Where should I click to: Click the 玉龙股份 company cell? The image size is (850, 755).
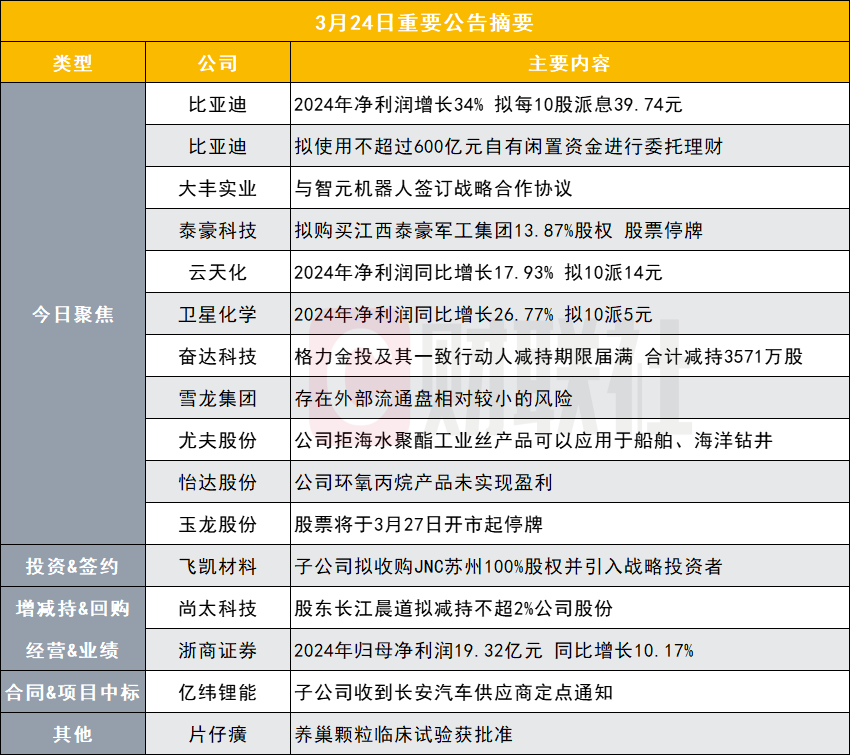[218, 525]
